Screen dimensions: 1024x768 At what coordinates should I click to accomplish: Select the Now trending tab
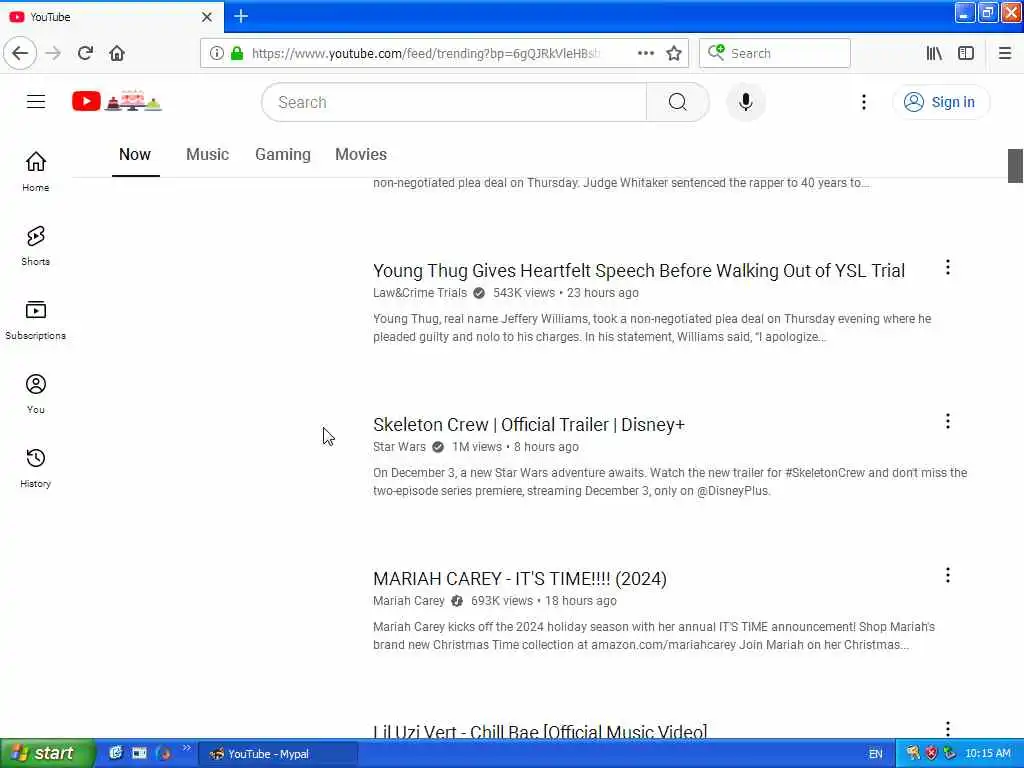[135, 155]
